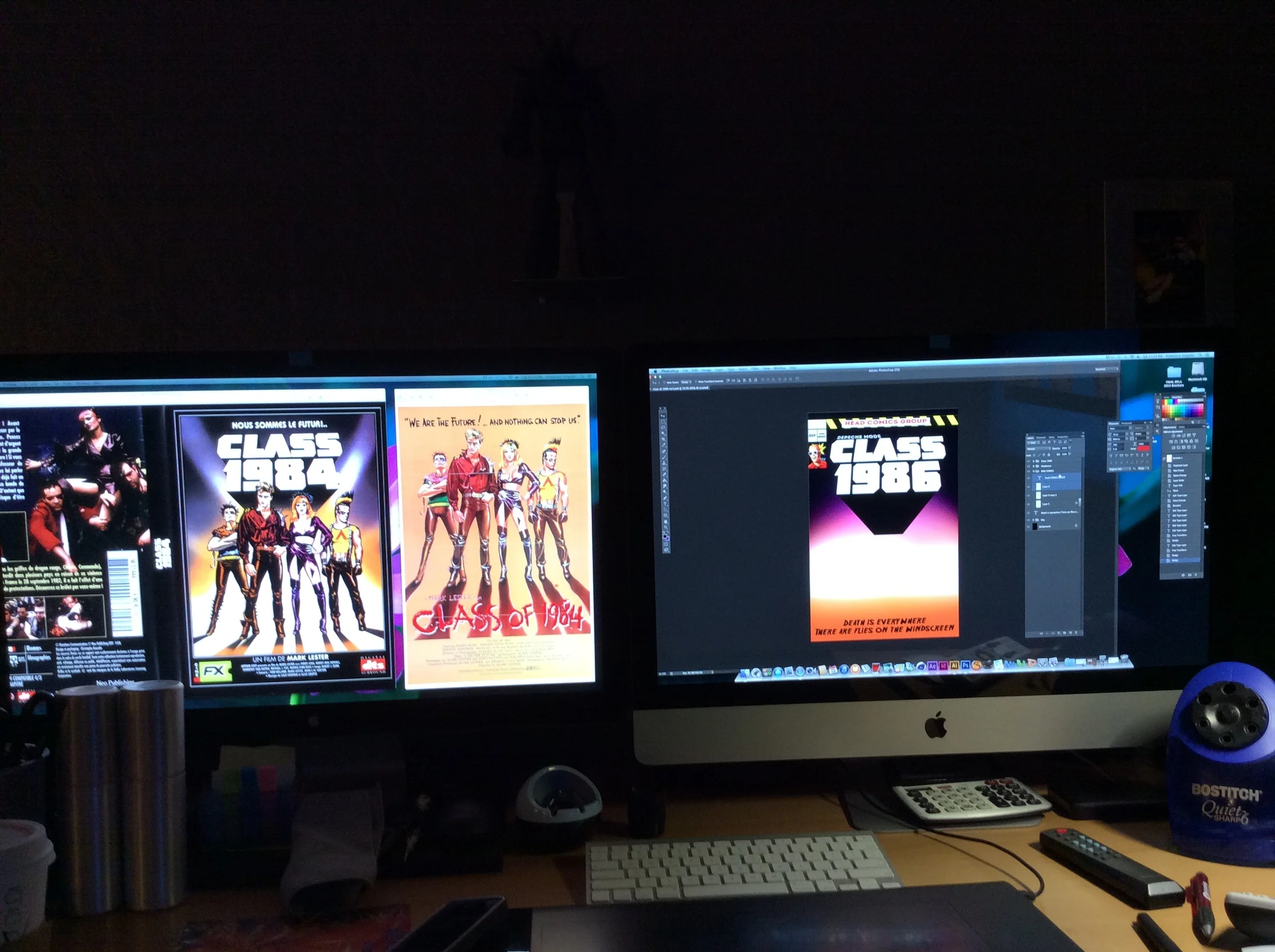This screenshot has height=952, width=1275.
Task: Toggle visibility of the Class 1986 group
Action: coord(1028,461)
